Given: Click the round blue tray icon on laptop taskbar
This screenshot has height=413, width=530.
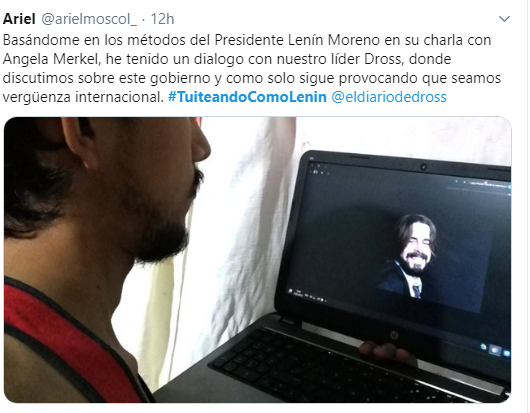Looking at the screenshot, I should (484, 346).
